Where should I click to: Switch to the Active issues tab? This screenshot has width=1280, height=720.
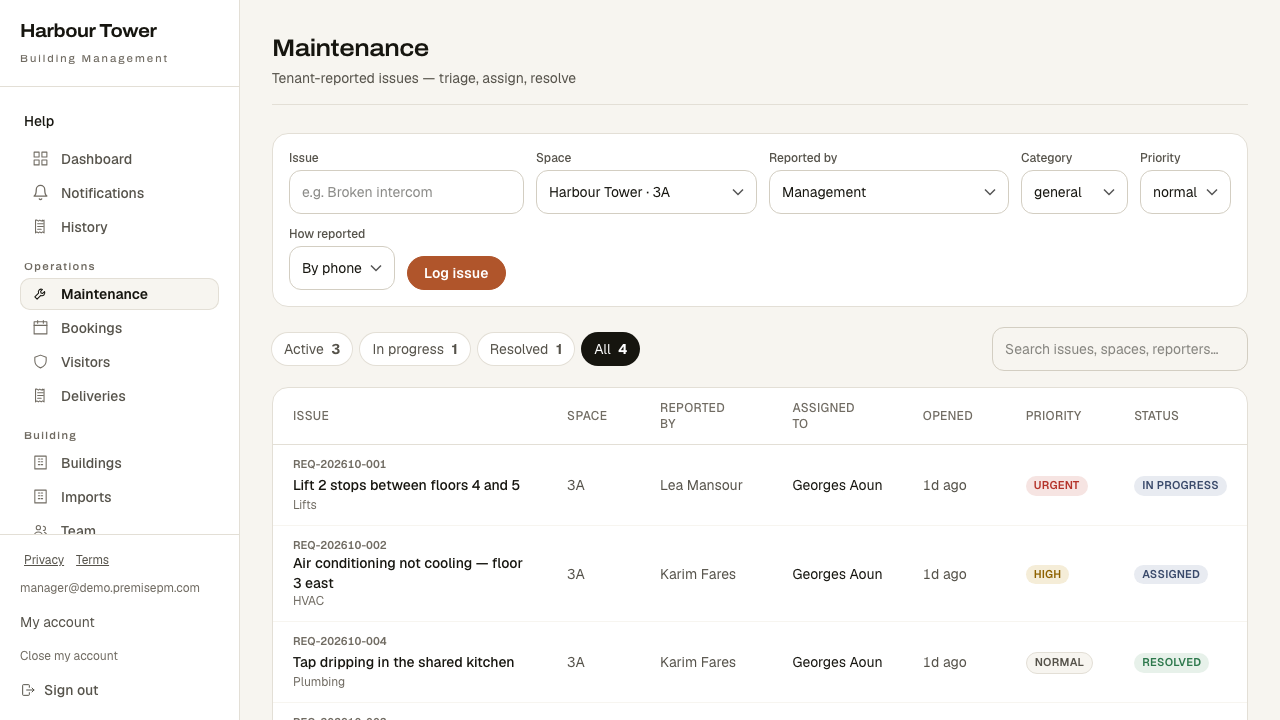312,349
